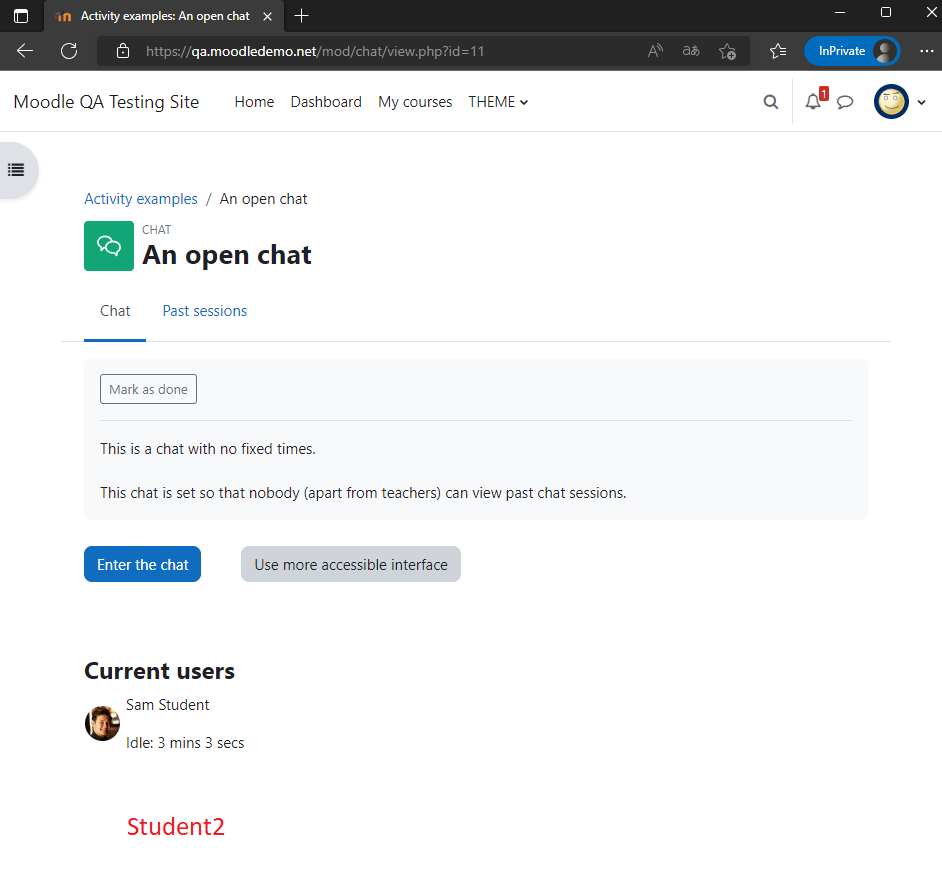Open the tab actions menu icon
942x883 pixels.
(20, 16)
